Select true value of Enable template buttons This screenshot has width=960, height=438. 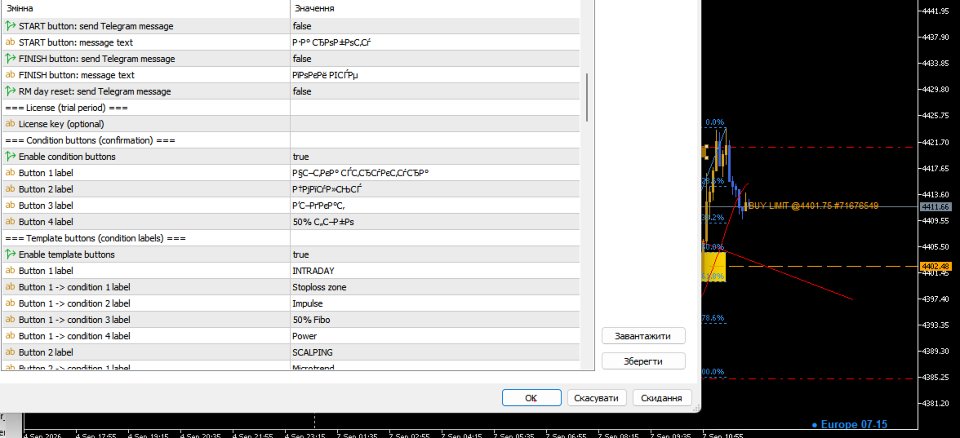click(x=435, y=254)
